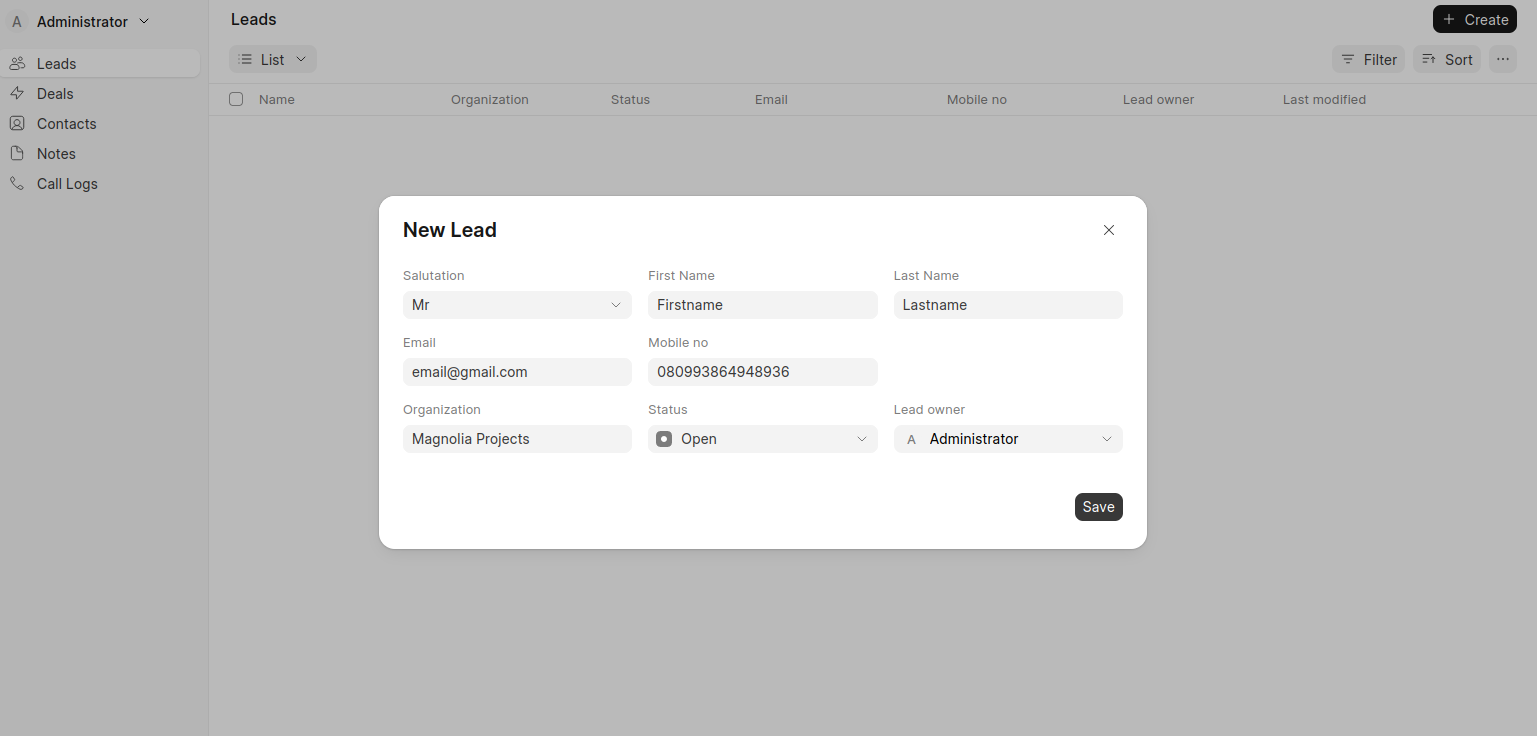Viewport: 1537px width, 736px height.
Task: Toggle the select-all checkbox in table header
Action: 235,99
